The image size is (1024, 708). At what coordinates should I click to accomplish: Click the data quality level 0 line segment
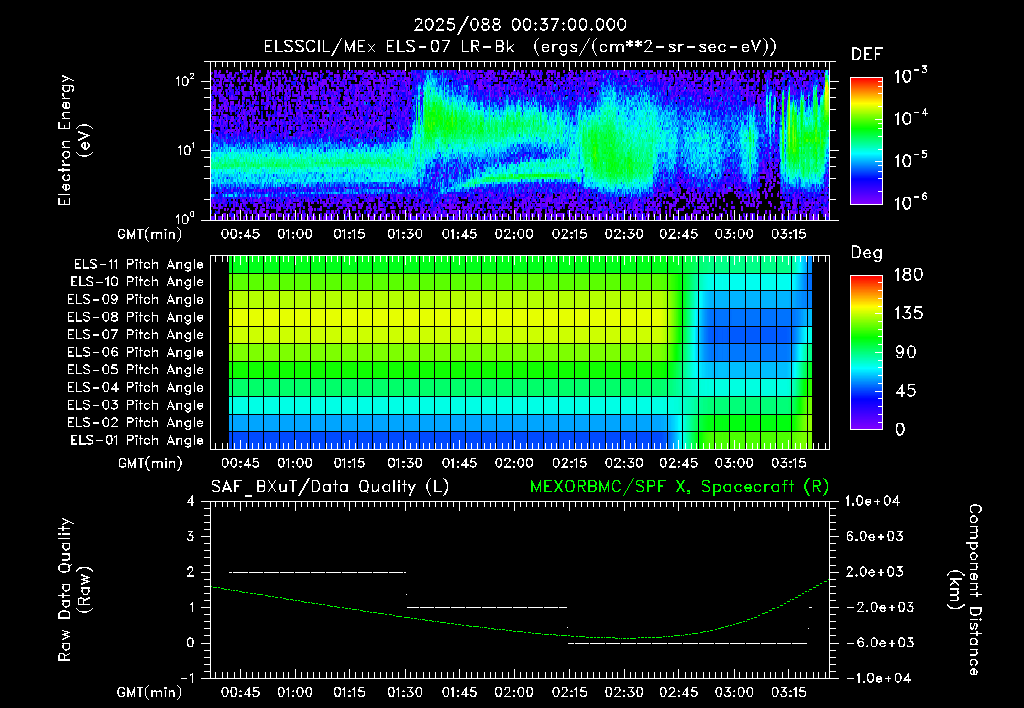(x=688, y=643)
